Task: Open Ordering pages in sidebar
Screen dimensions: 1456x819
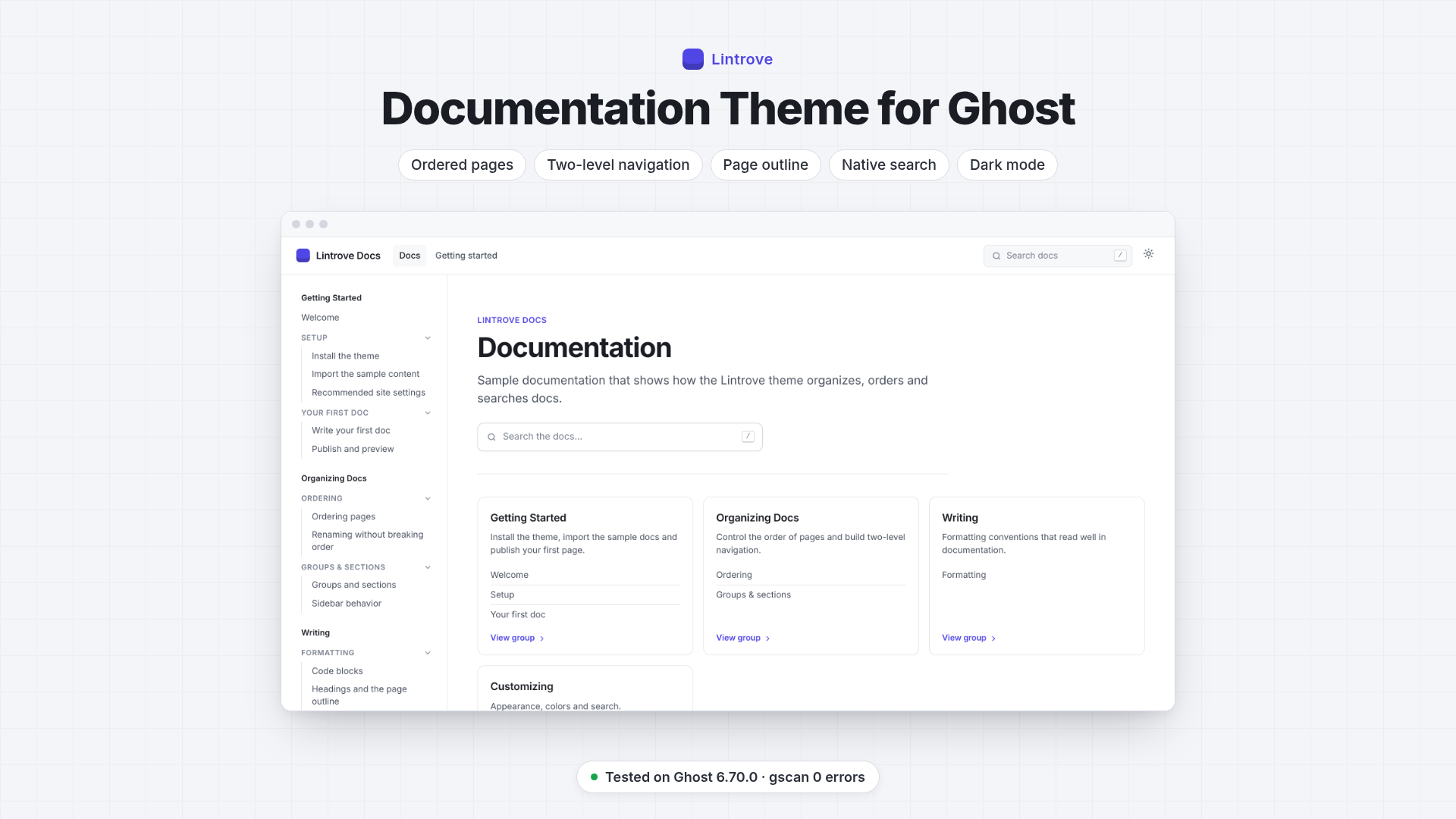Action: 344,516
